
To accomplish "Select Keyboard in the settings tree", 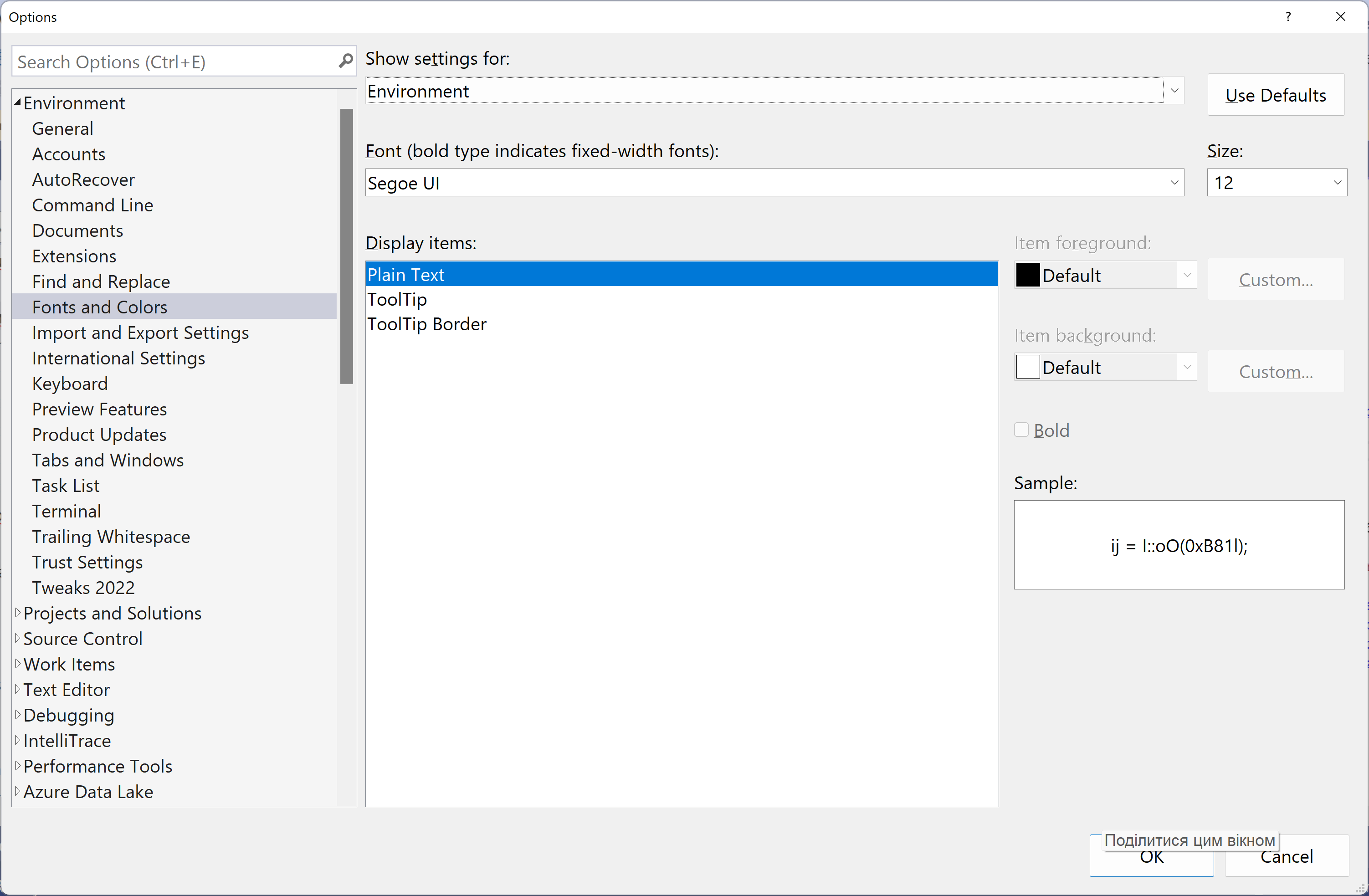I will 70,384.
